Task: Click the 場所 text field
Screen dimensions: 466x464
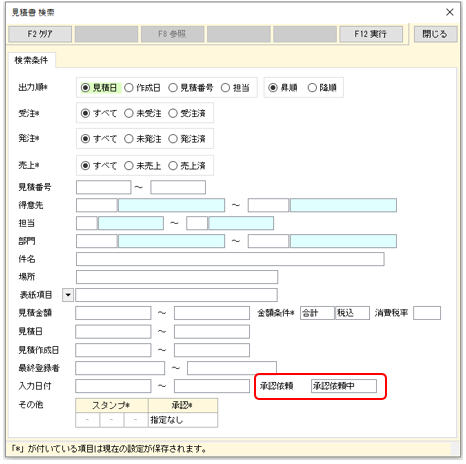Action: click(177, 277)
